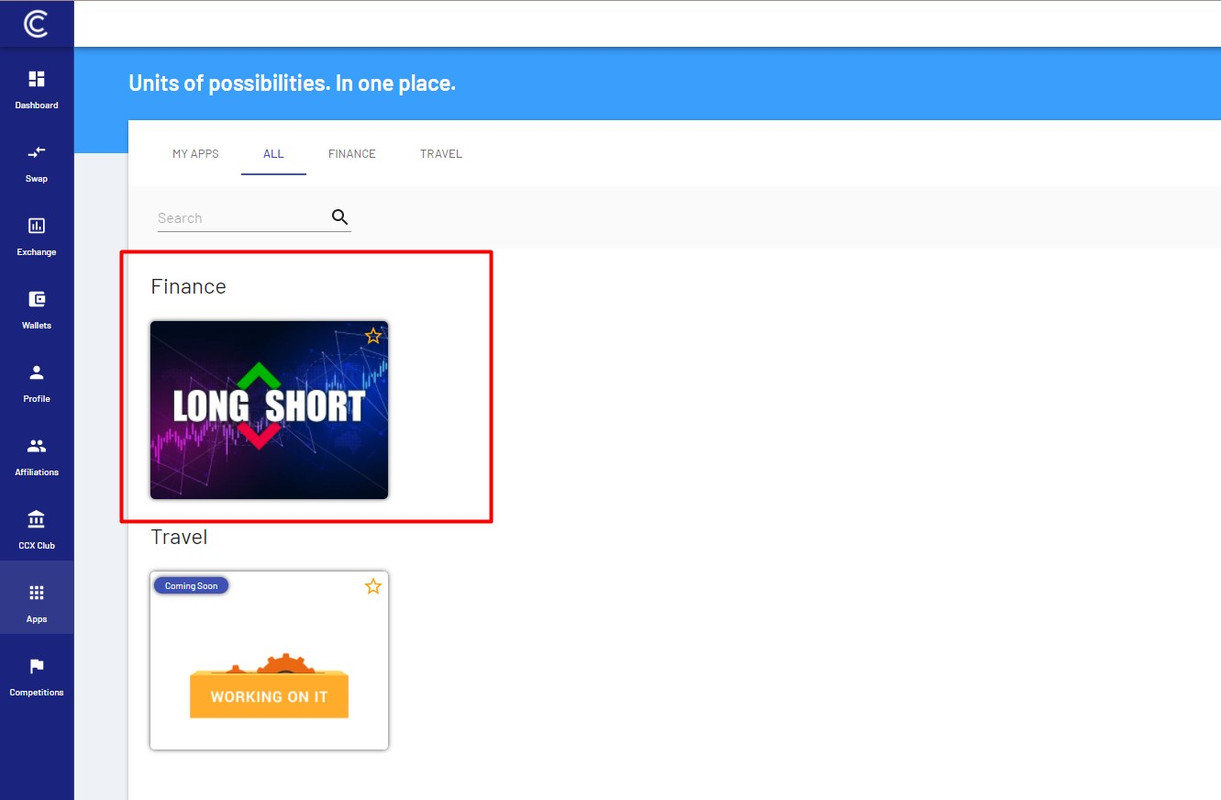Click the C logo in the sidebar
Viewport: 1221px width, 800px height.
click(x=36, y=23)
